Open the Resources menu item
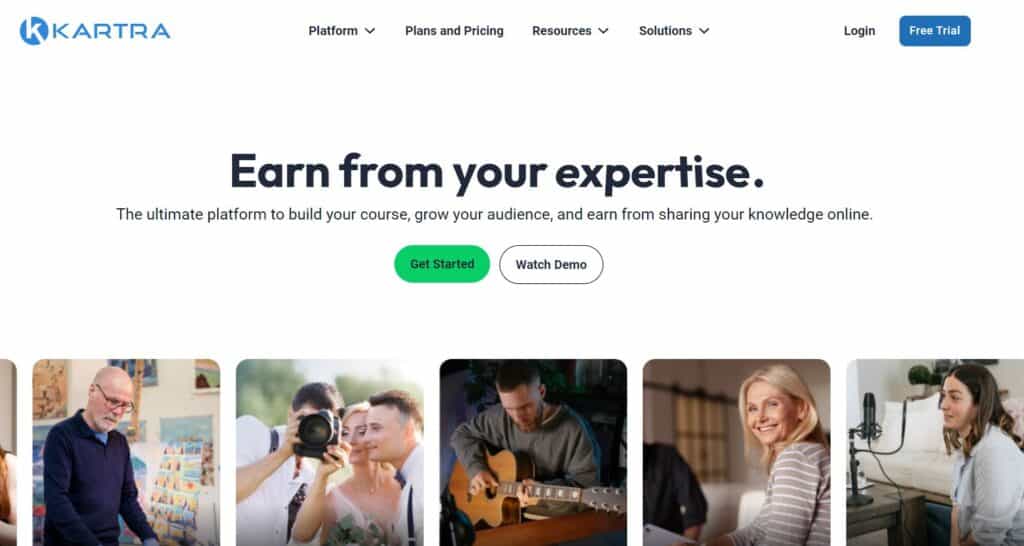Viewport: 1024px width, 546px height. (562, 31)
